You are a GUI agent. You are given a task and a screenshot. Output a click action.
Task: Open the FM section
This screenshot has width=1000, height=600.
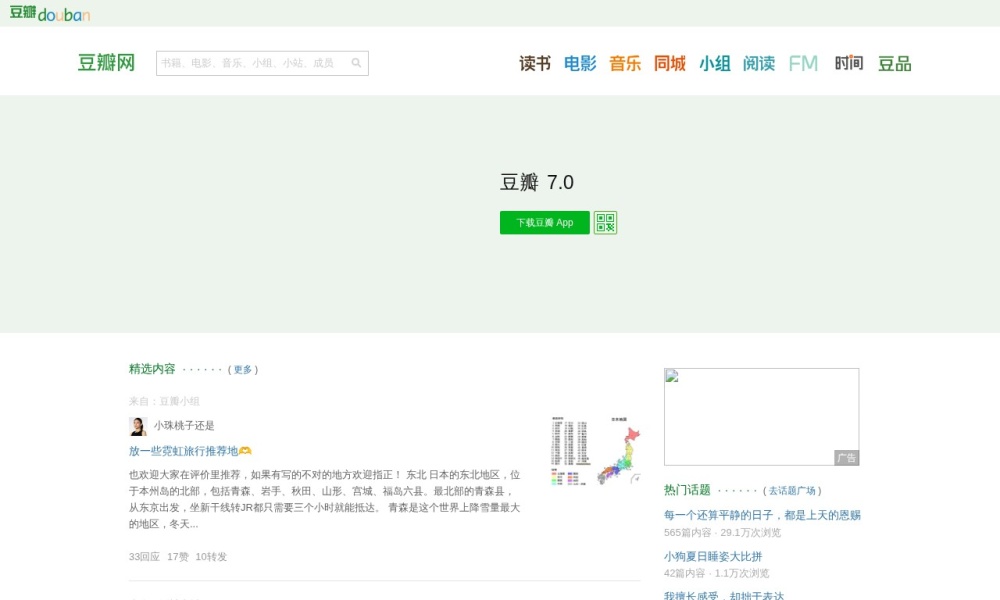tap(803, 63)
